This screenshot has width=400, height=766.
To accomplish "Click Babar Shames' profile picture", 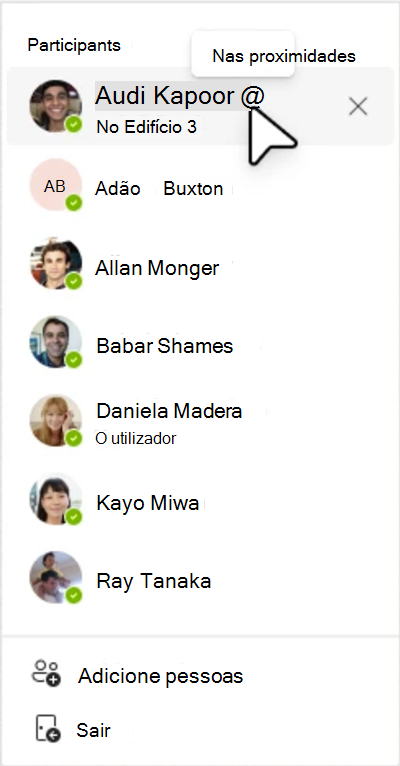I will 55,342.
